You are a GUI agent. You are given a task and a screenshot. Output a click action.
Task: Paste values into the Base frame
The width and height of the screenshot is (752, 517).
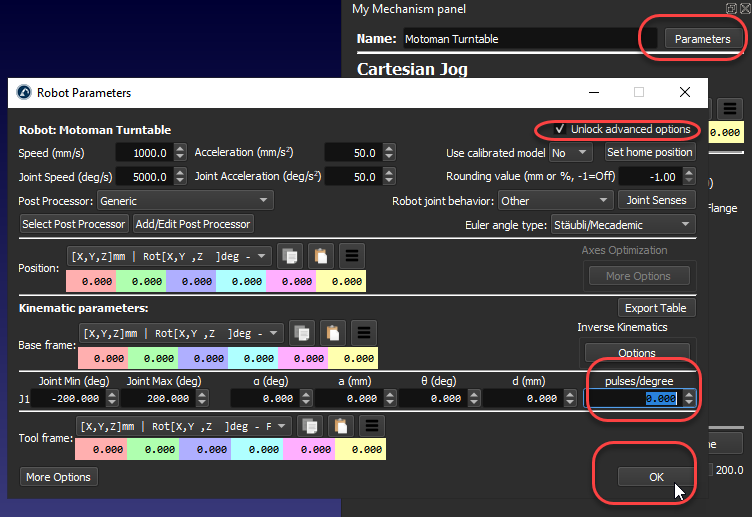click(x=334, y=333)
